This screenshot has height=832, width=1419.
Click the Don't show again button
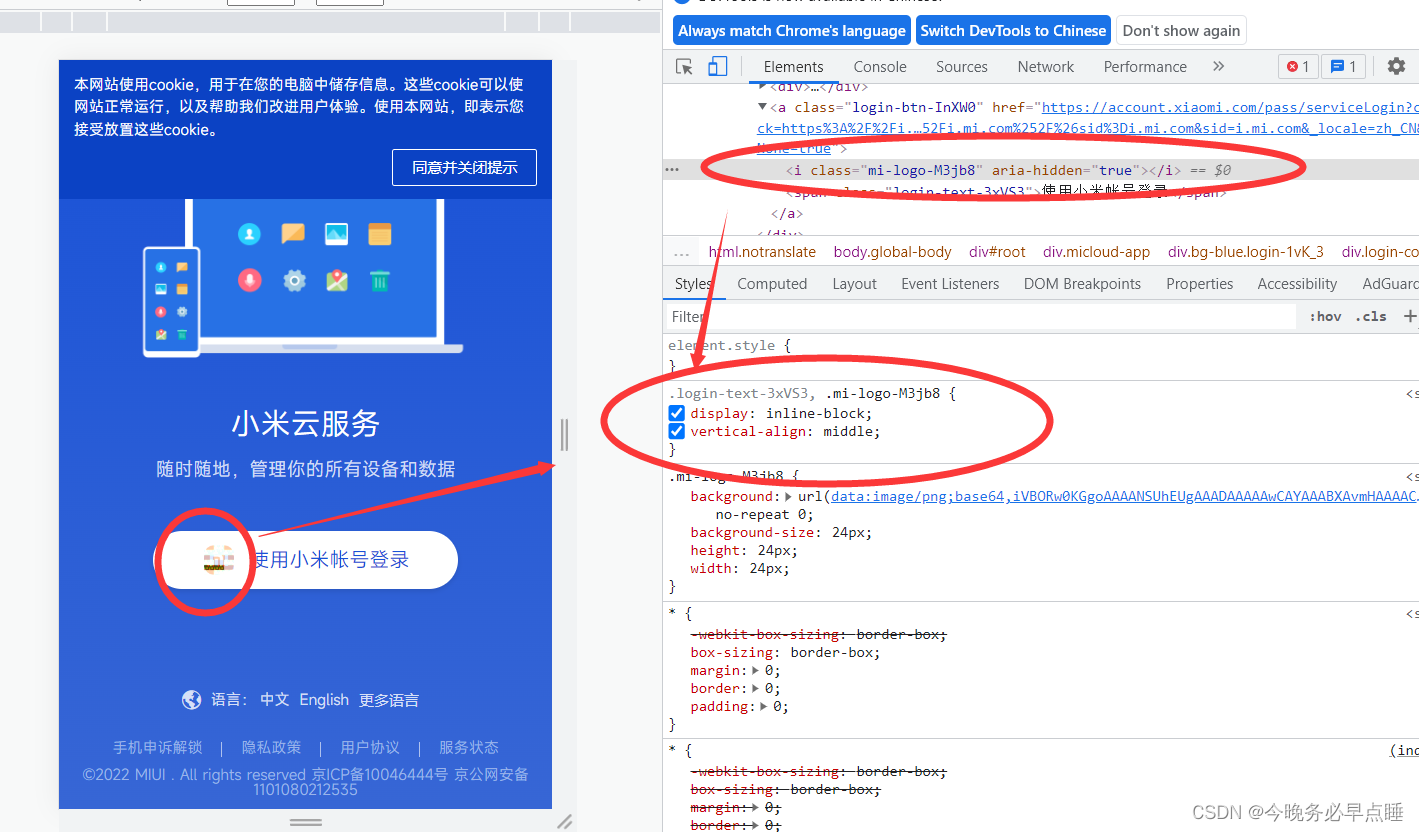click(1181, 30)
